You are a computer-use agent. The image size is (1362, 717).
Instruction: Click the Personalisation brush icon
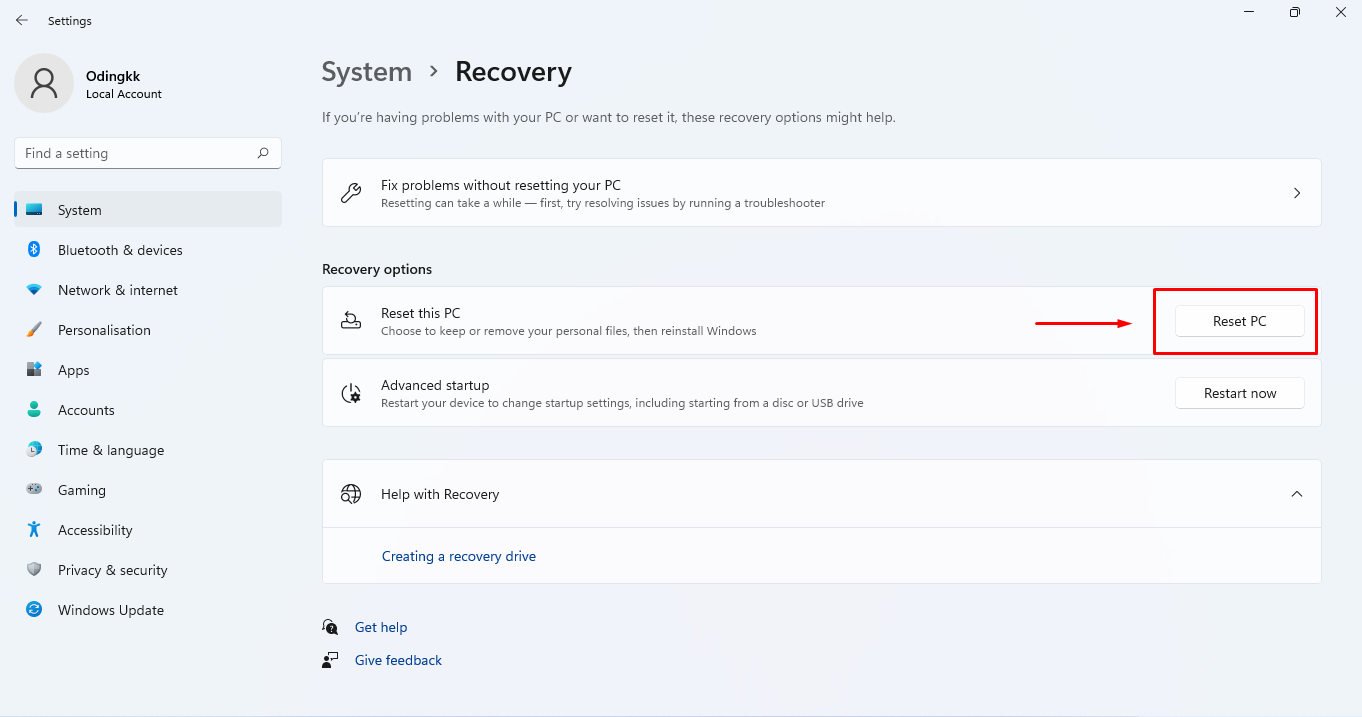click(x=34, y=330)
